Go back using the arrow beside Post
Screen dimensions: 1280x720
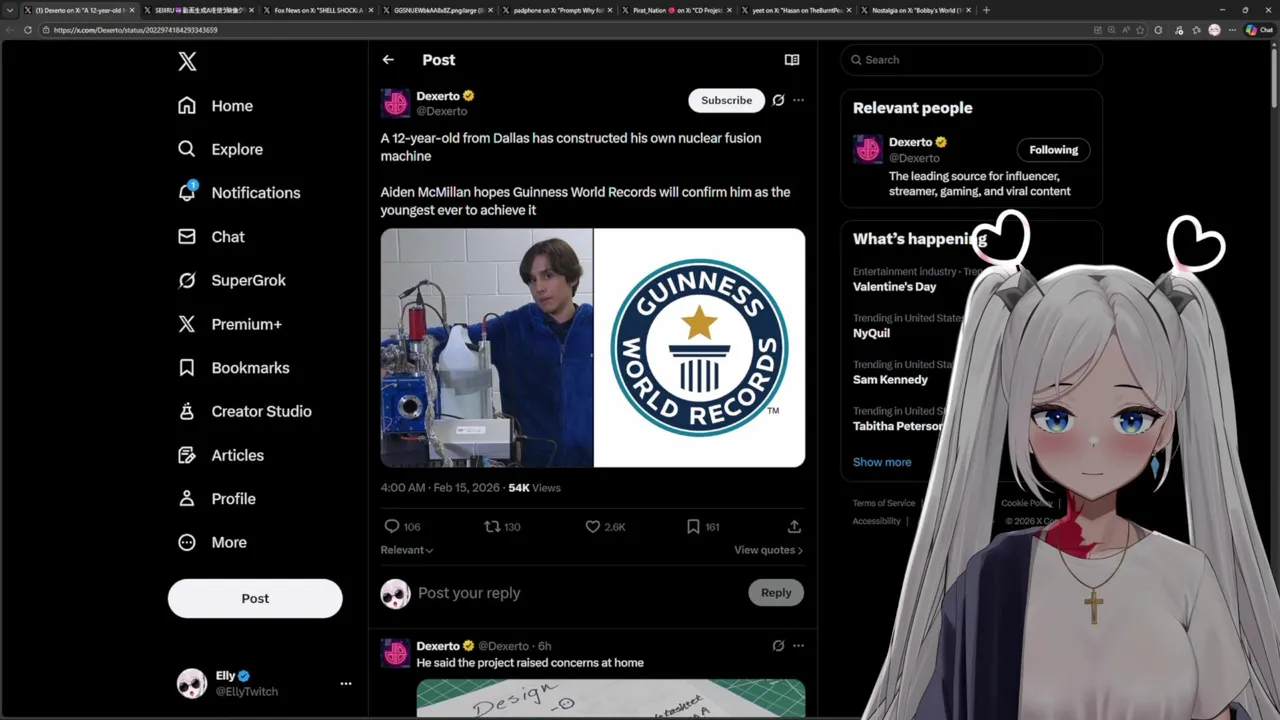[x=388, y=60]
